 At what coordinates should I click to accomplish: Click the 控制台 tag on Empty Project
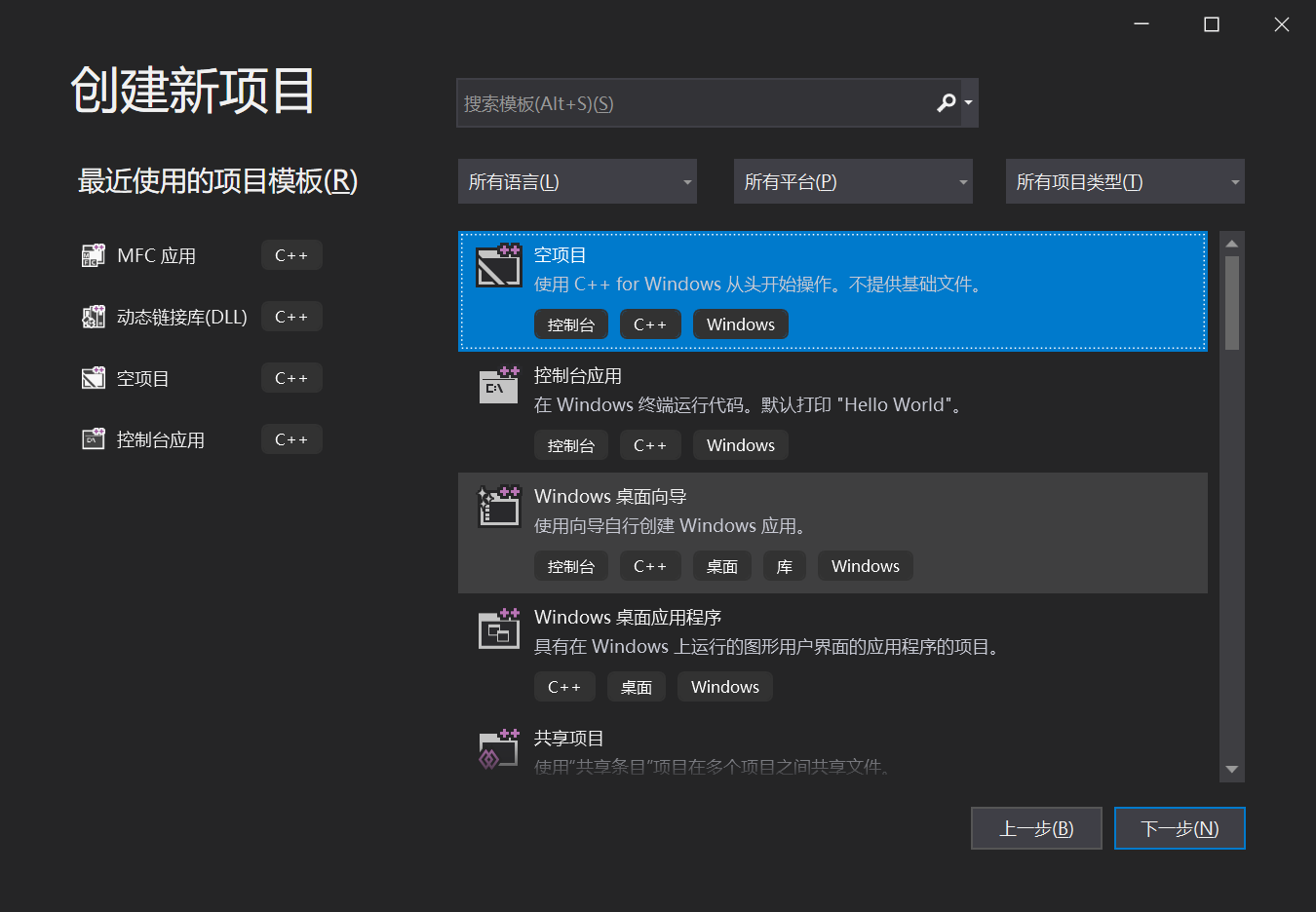(571, 323)
